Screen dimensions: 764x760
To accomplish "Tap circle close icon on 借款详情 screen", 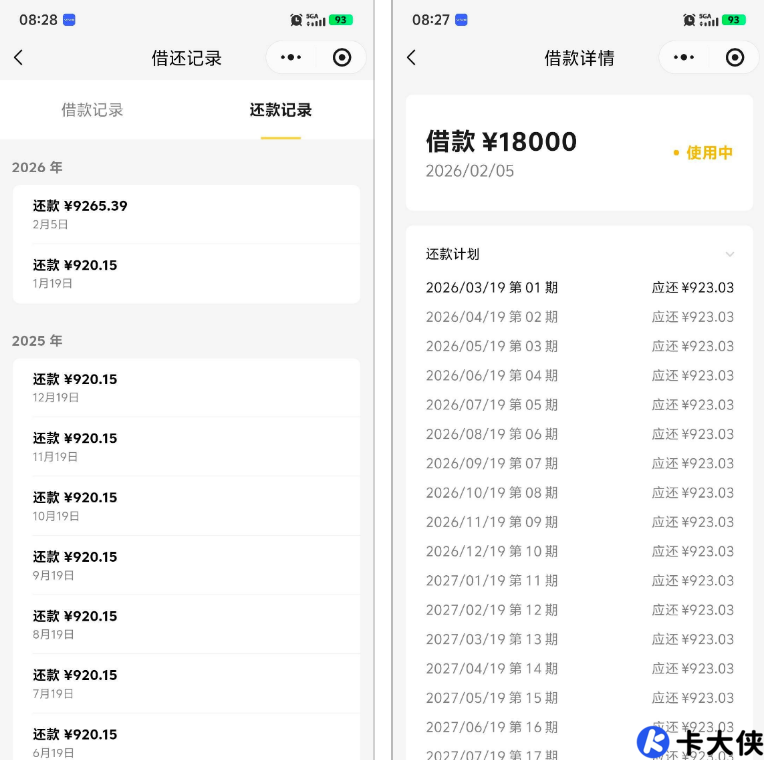I will tap(735, 58).
